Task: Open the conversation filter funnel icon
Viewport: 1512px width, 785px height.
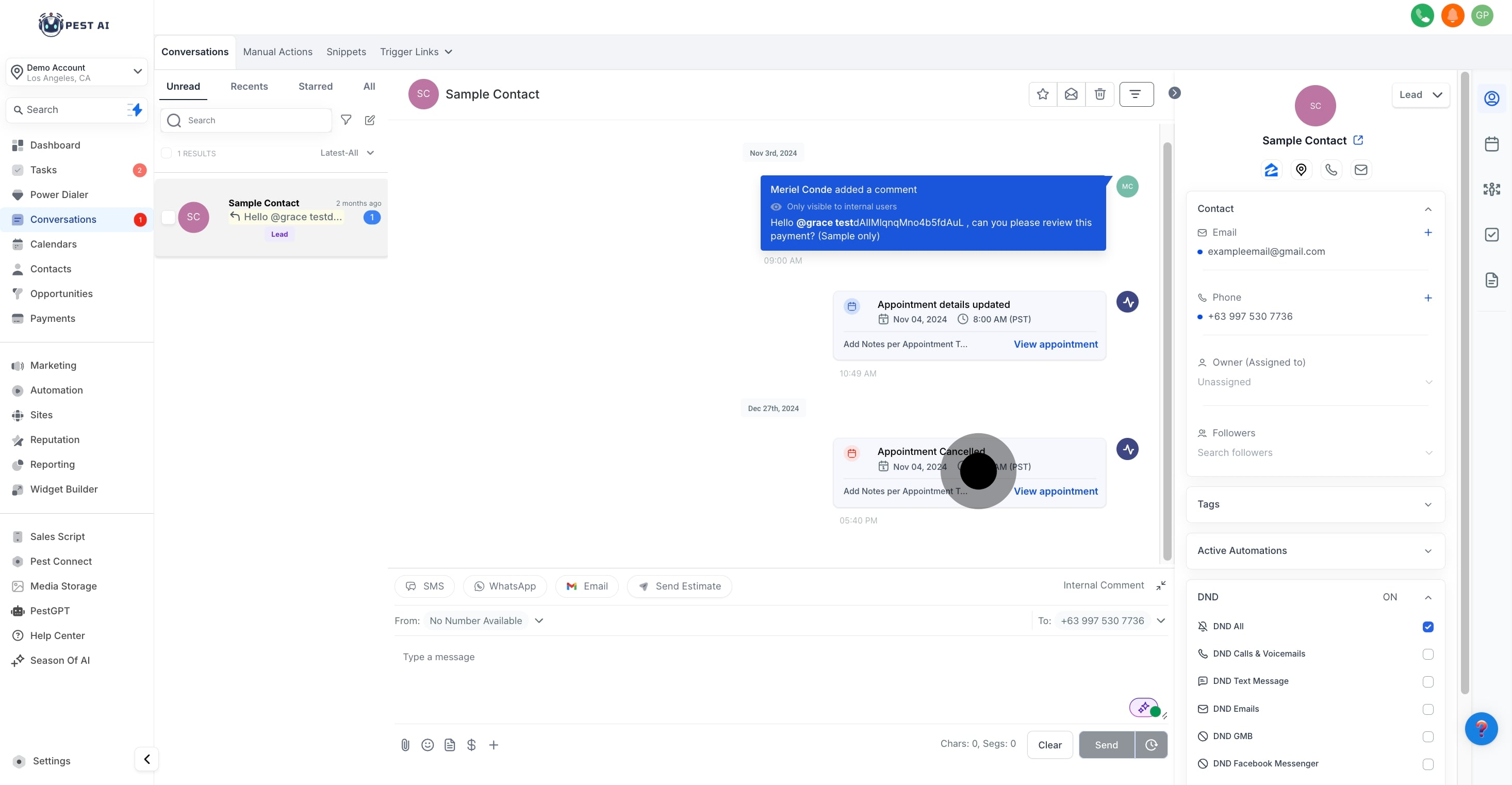Action: pos(346,120)
